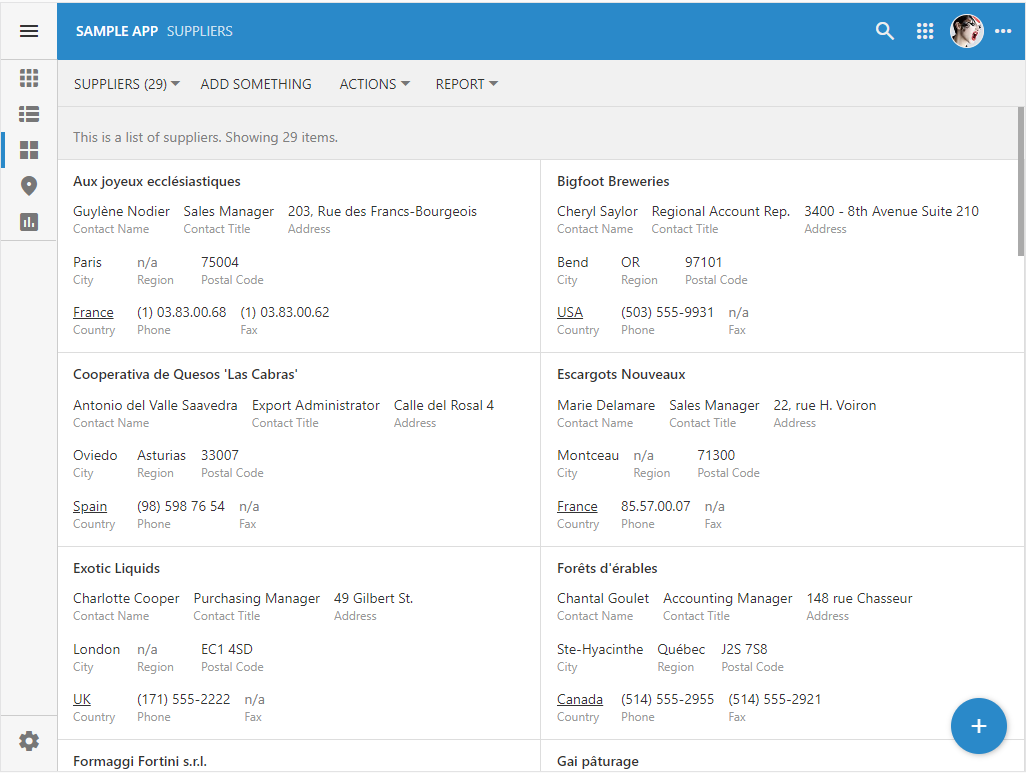The height and width of the screenshot is (773, 1026).
Task: Click the floating add plus button
Action: point(978,726)
